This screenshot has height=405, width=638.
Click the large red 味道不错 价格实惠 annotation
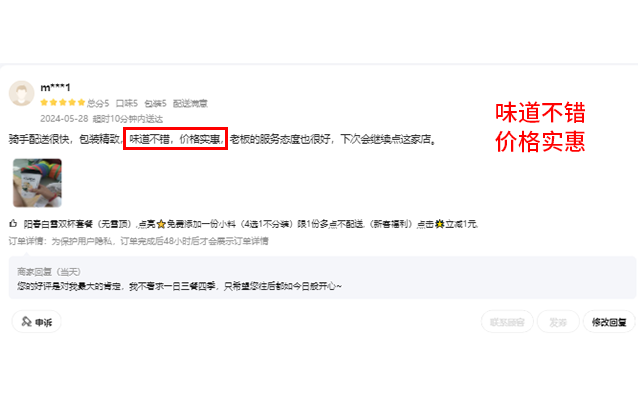540,127
